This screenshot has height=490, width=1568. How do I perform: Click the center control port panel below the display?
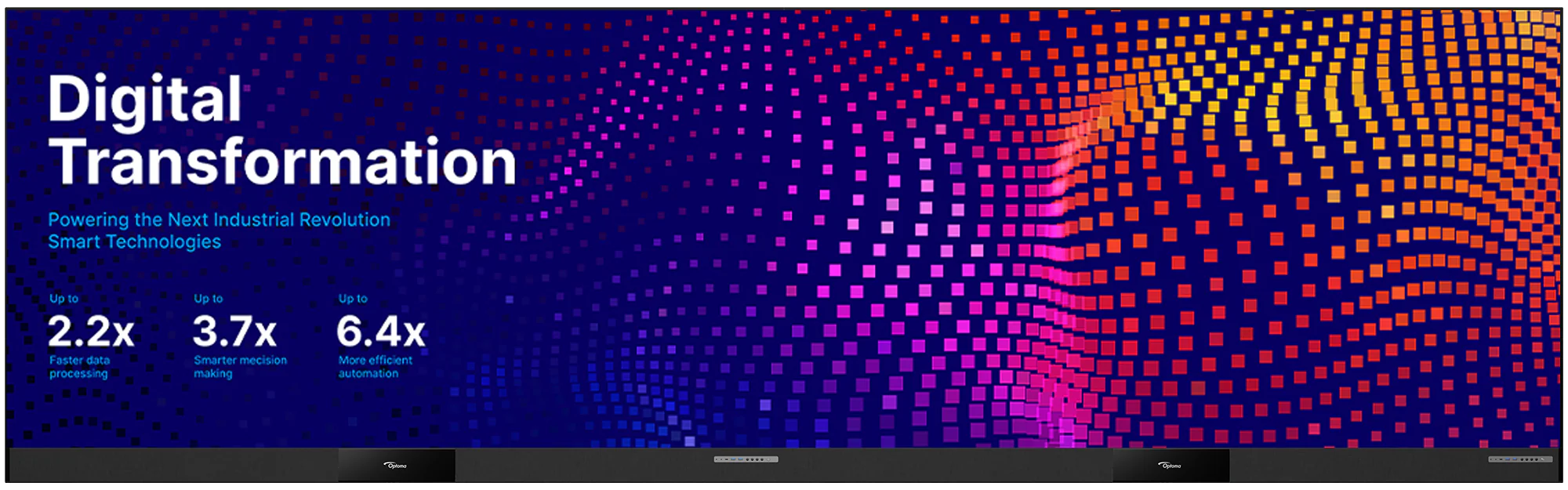tap(746, 459)
